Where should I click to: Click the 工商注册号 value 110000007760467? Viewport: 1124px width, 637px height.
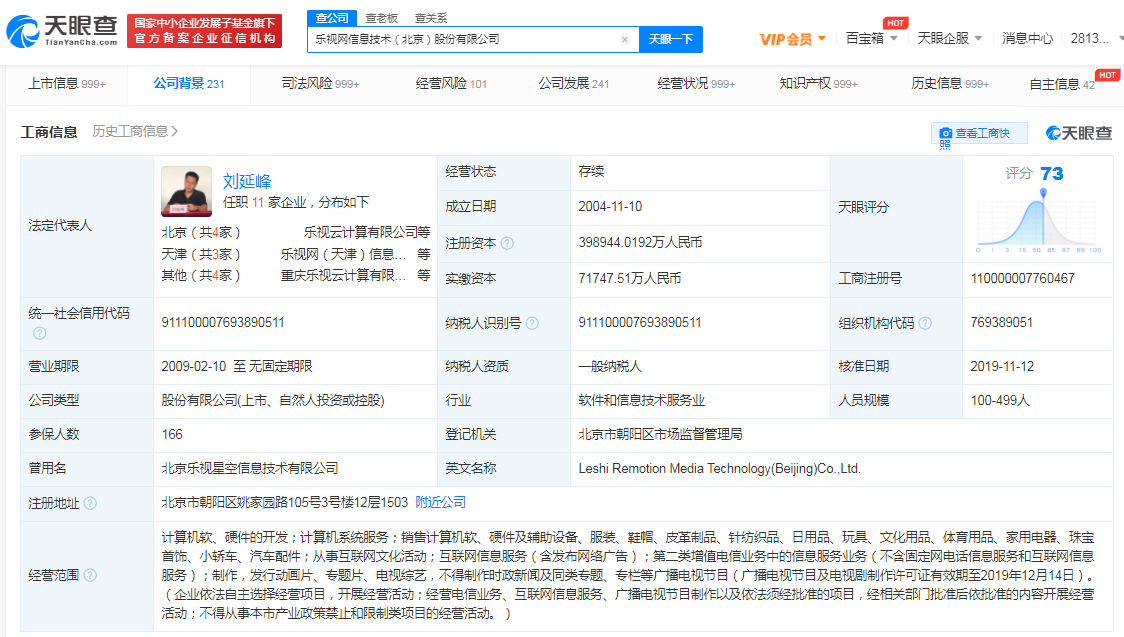[x=1023, y=278]
